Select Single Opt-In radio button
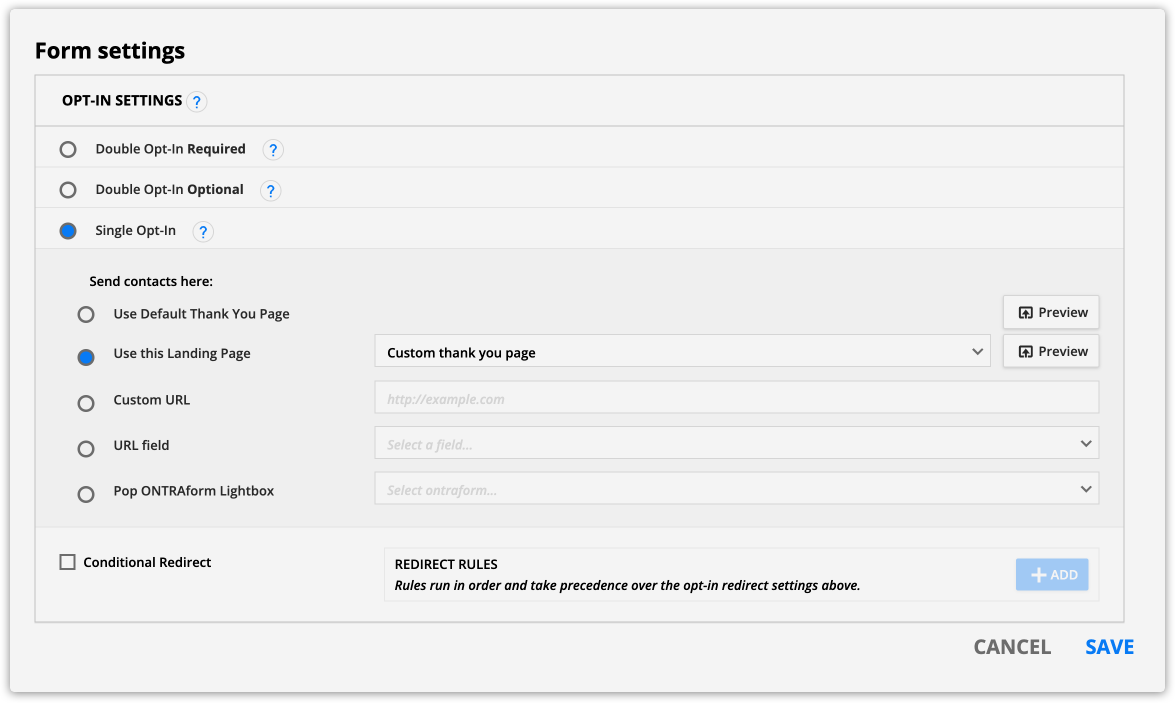Viewport: 1175px width, 703px height. [68, 231]
